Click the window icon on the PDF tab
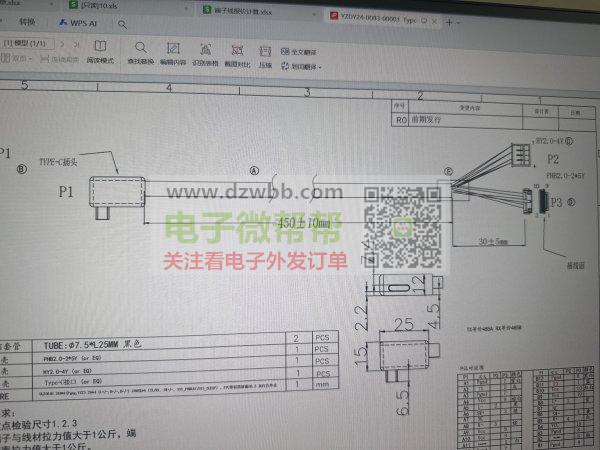The width and height of the screenshot is (600, 450). tap(424, 21)
